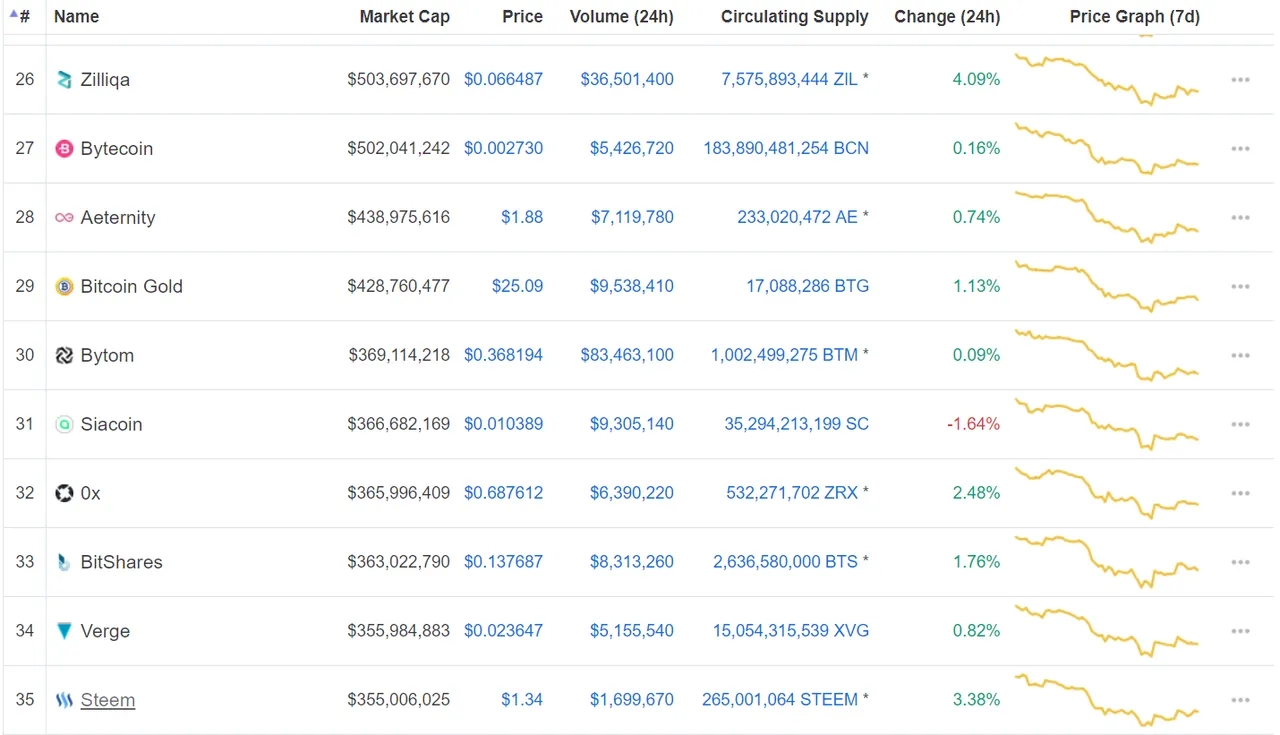Click the Siacoin logo icon
This screenshot has width=1280, height=735.
[64, 425]
